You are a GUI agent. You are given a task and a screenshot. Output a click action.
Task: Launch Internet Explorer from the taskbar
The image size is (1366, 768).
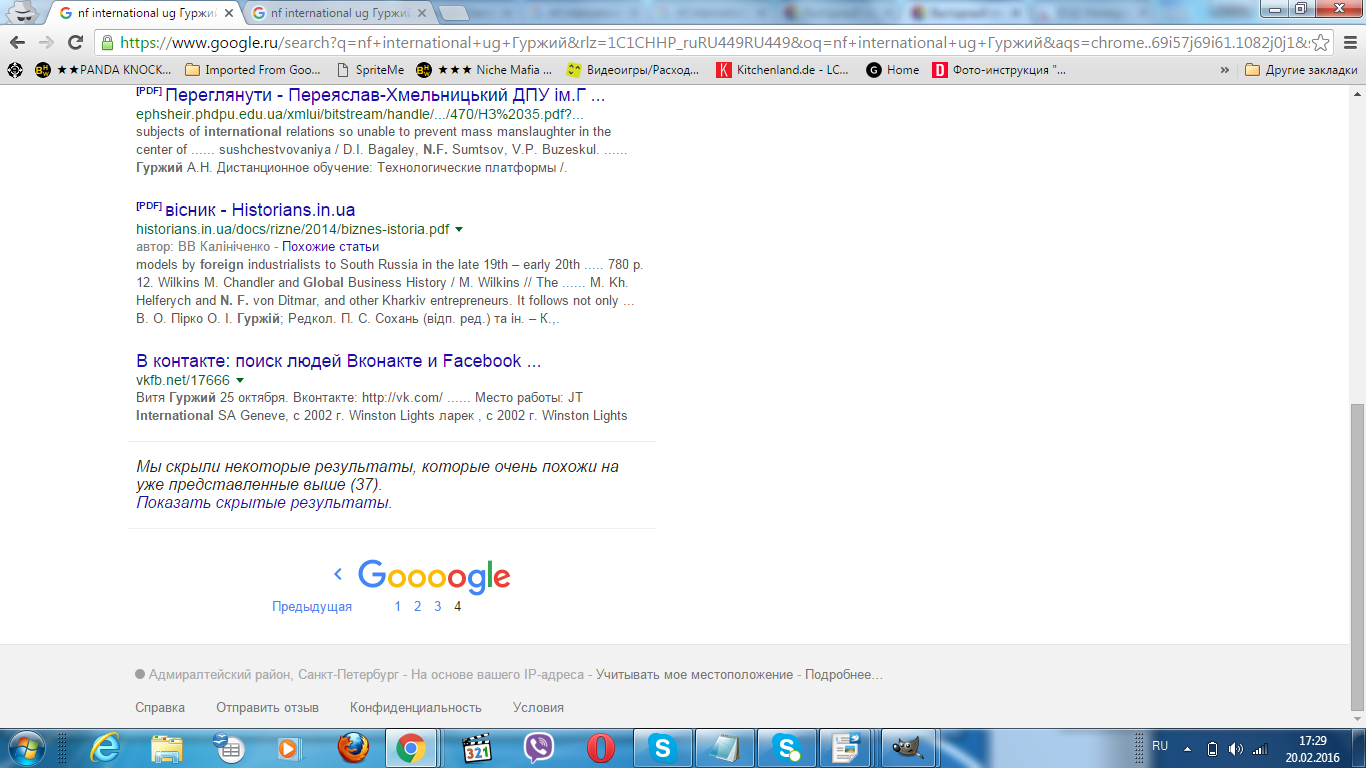[x=104, y=747]
